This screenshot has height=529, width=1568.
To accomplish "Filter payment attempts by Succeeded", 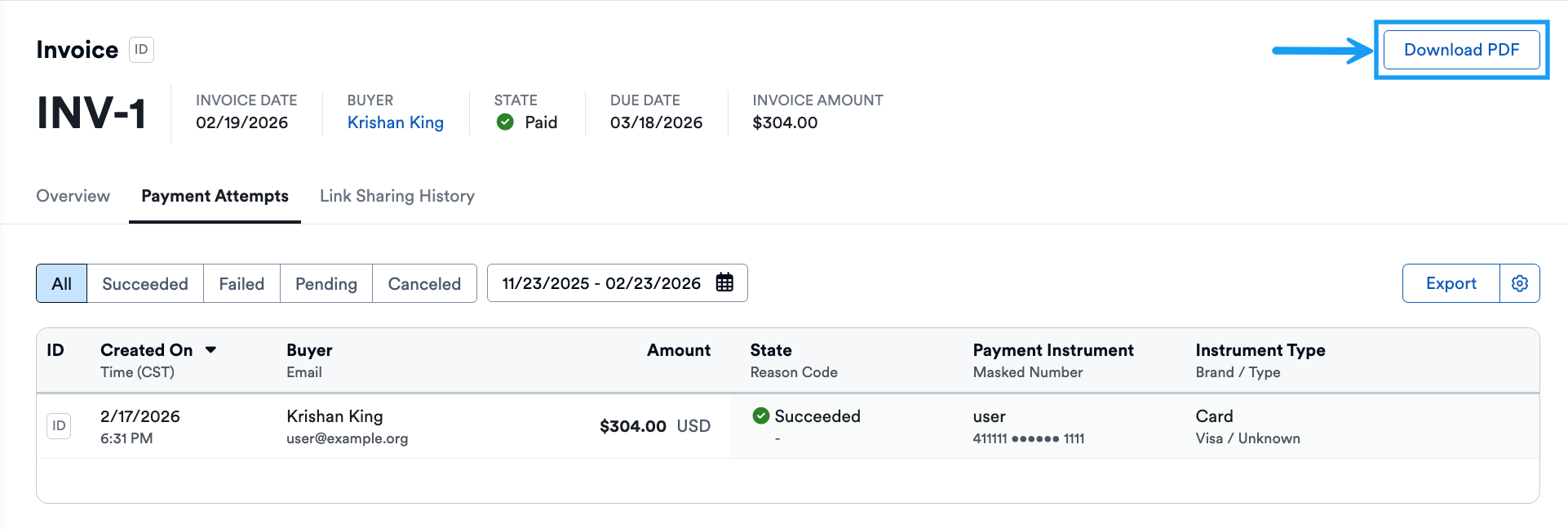I will click(145, 283).
